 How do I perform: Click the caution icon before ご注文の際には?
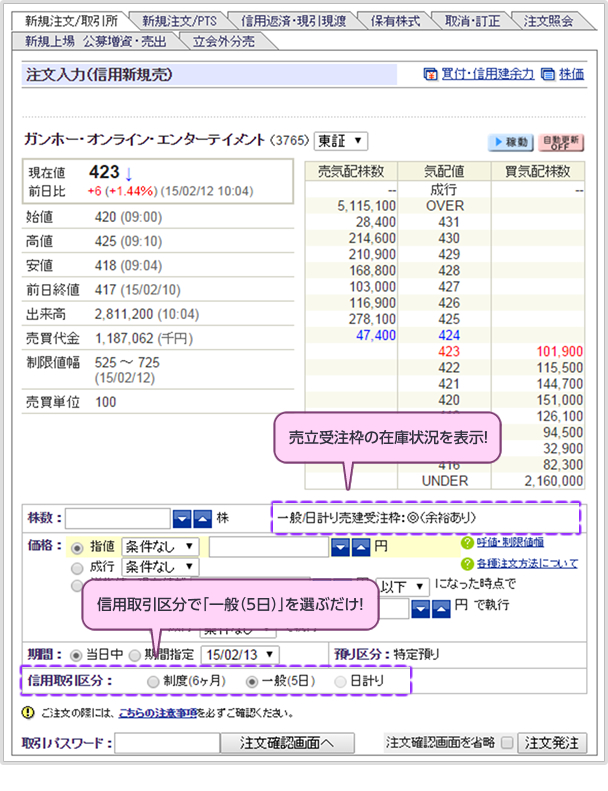click(x=28, y=713)
